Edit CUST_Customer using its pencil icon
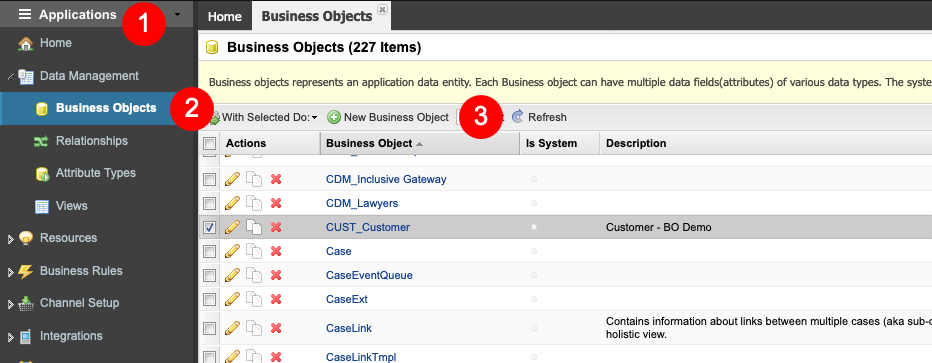 (x=232, y=227)
